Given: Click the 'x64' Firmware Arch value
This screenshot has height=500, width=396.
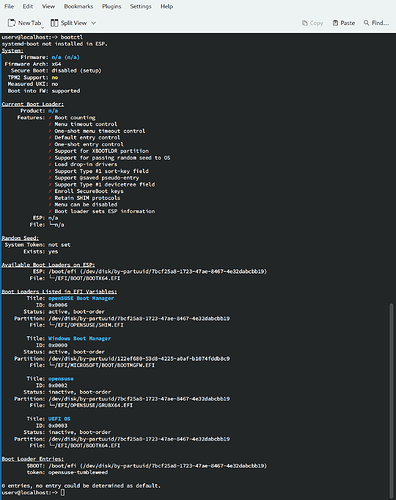Looking at the screenshot, I should pos(56,64).
